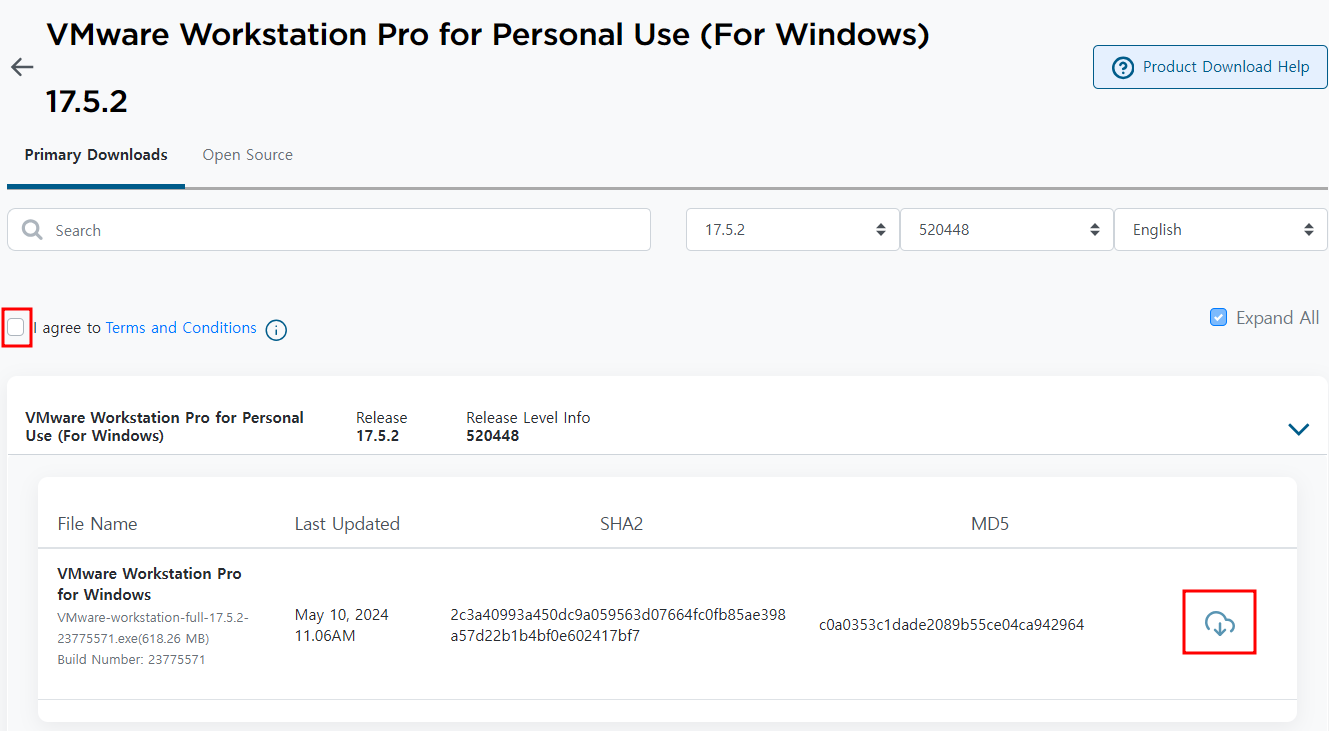Click the Build Number: 23775571 text
Viewport: 1329px width, 731px height.
pyautogui.click(x=131, y=660)
